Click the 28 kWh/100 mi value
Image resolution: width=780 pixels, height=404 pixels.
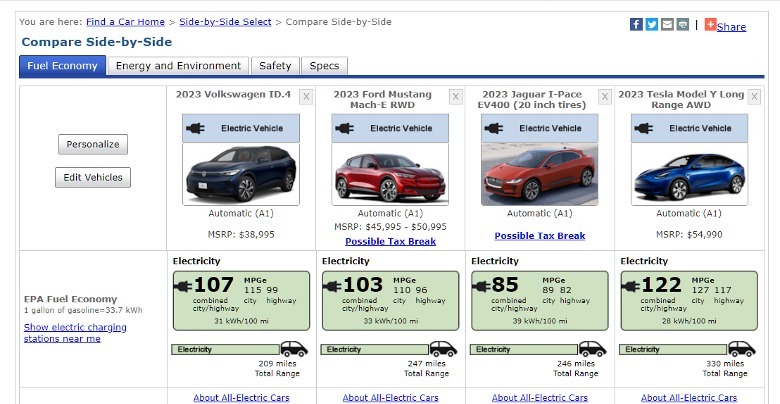(x=689, y=321)
